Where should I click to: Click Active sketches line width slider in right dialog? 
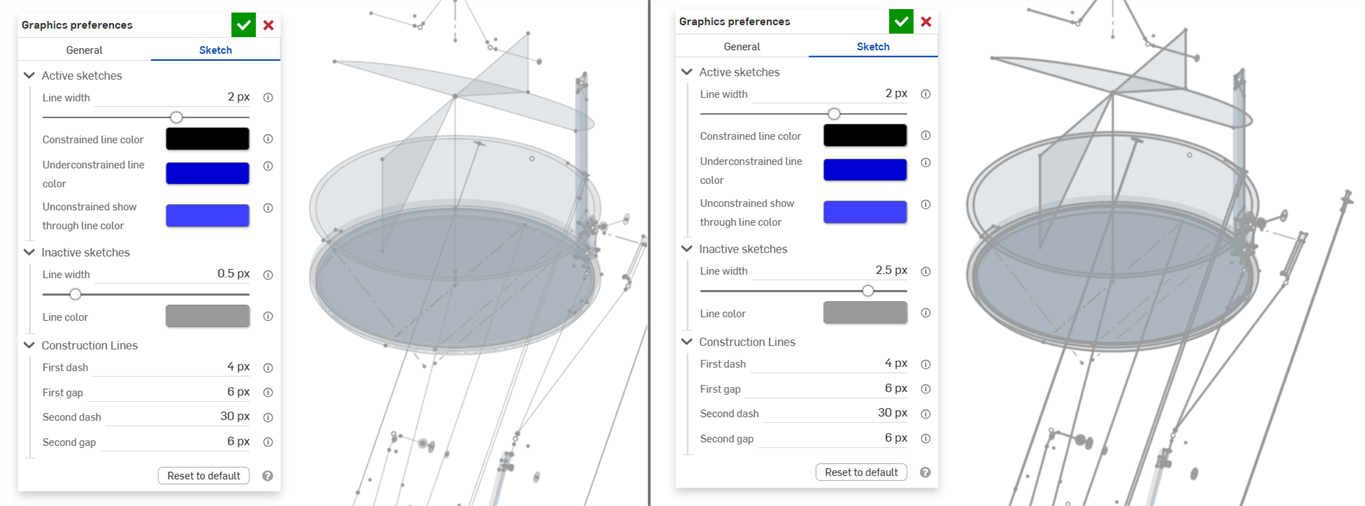coord(804,114)
